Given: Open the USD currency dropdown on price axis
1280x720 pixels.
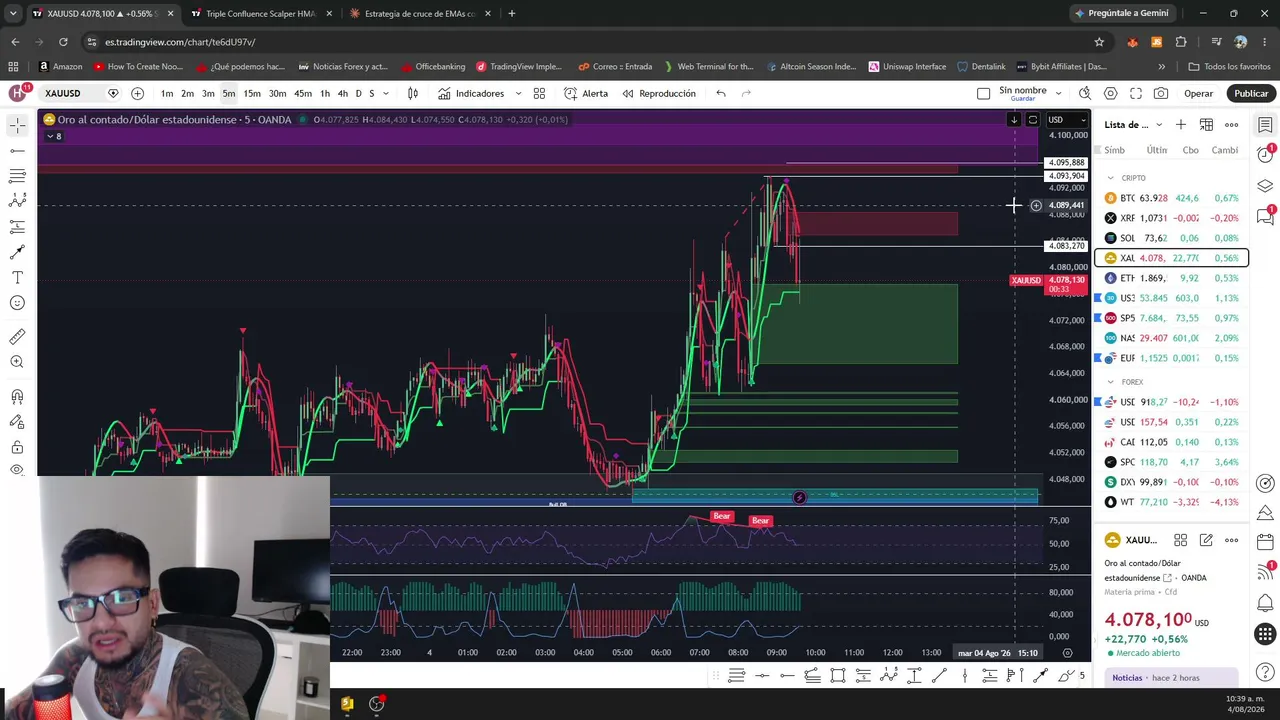Looking at the screenshot, I should [x=1066, y=120].
